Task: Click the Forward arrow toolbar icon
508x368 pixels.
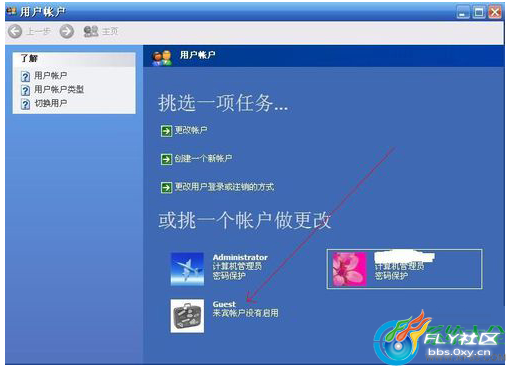Action: point(67,31)
